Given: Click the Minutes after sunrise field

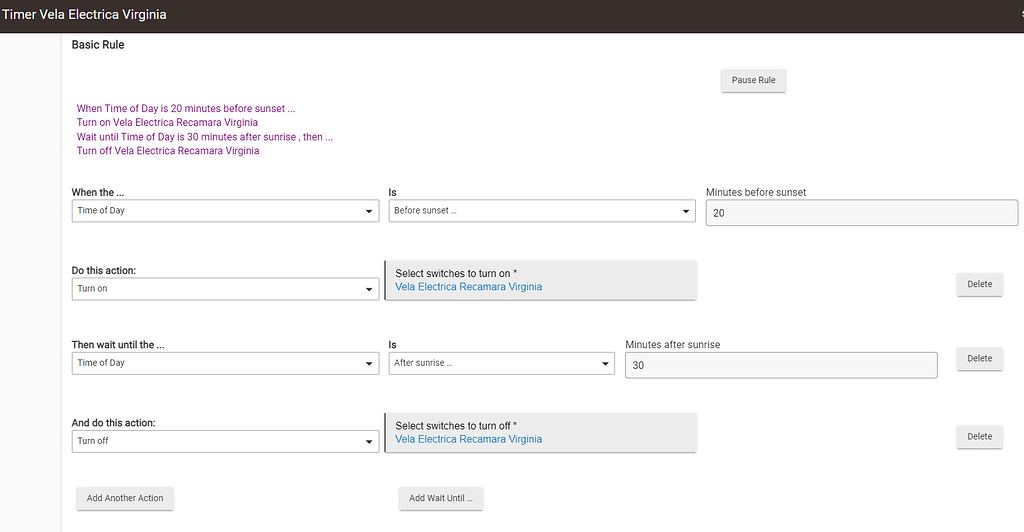Looking at the screenshot, I should tap(780, 366).
